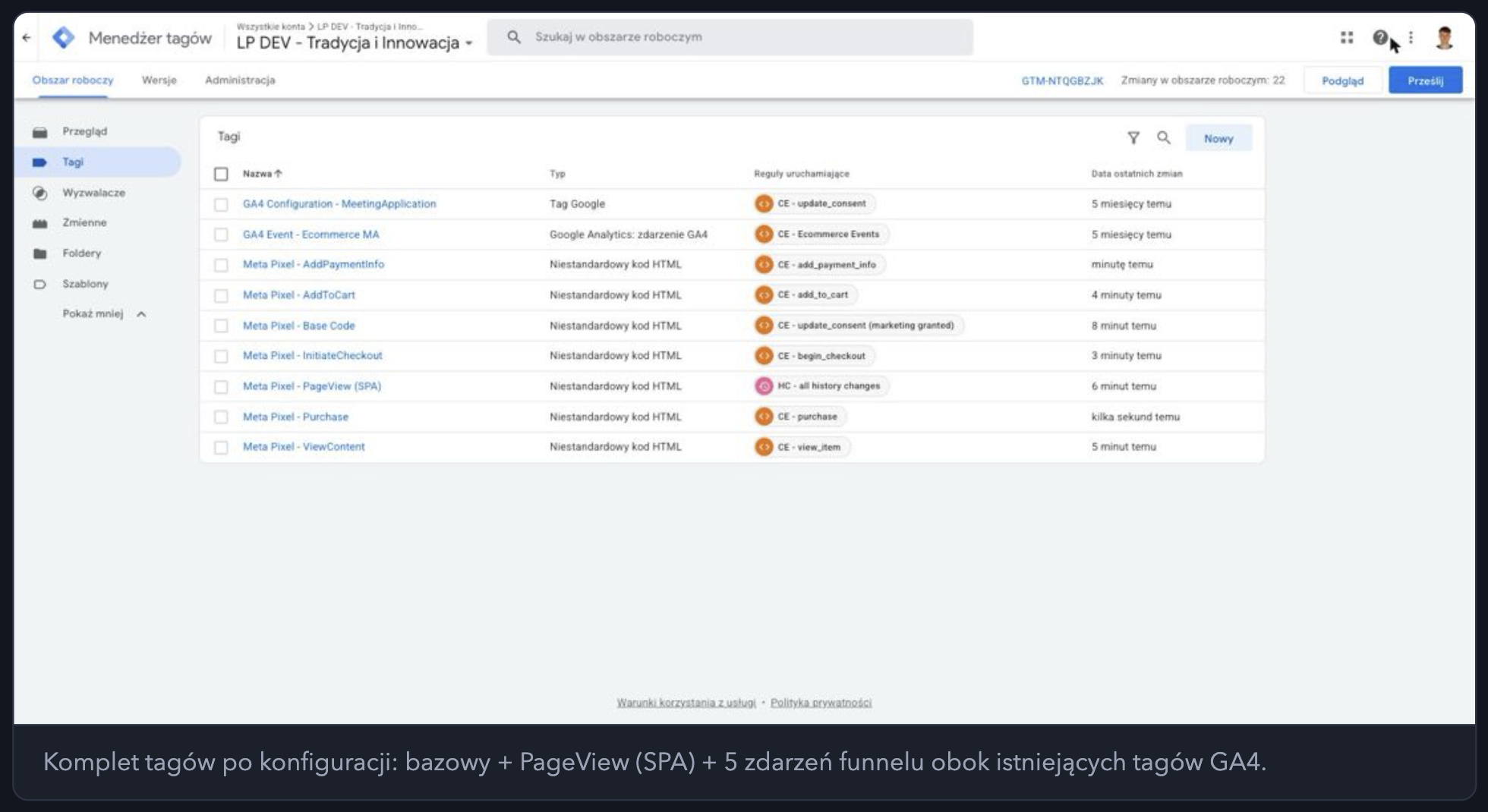1488x812 pixels.
Task: Click the Prześlij submit button
Action: [1425, 80]
